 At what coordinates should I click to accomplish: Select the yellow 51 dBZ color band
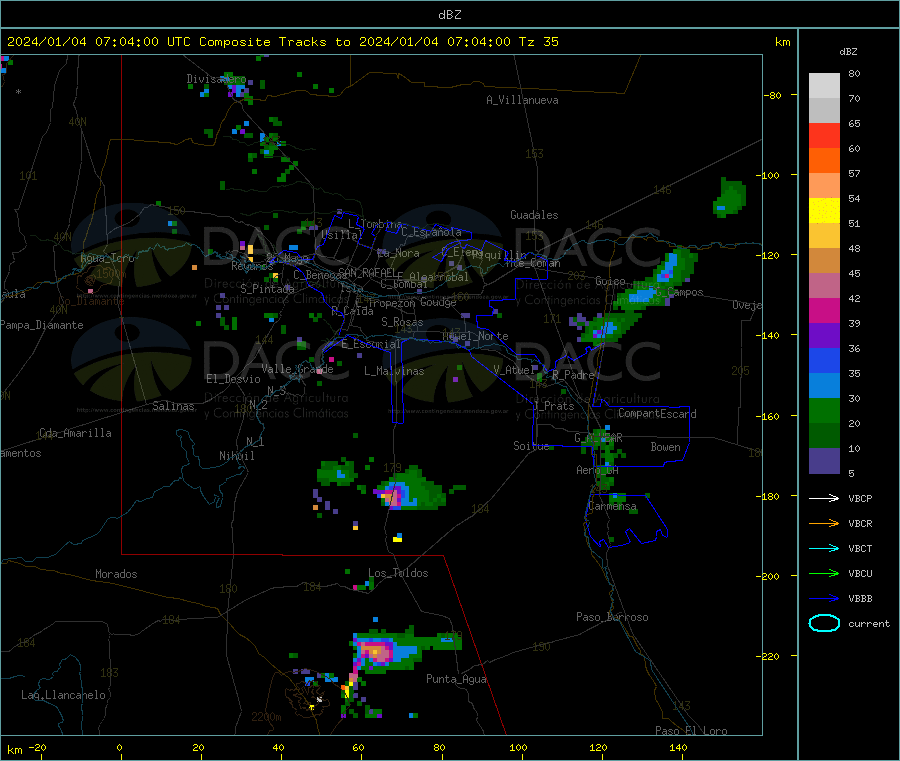824,211
